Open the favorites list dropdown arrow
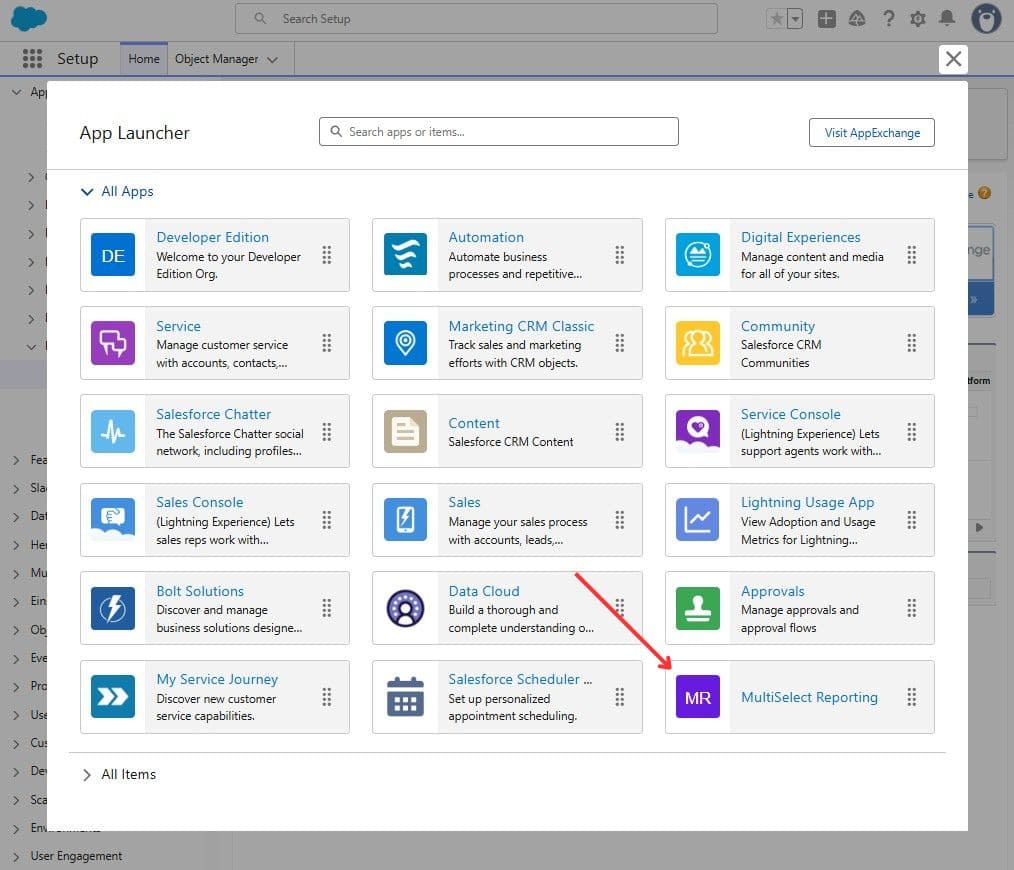This screenshot has height=870, width=1014. pyautogui.click(x=796, y=19)
